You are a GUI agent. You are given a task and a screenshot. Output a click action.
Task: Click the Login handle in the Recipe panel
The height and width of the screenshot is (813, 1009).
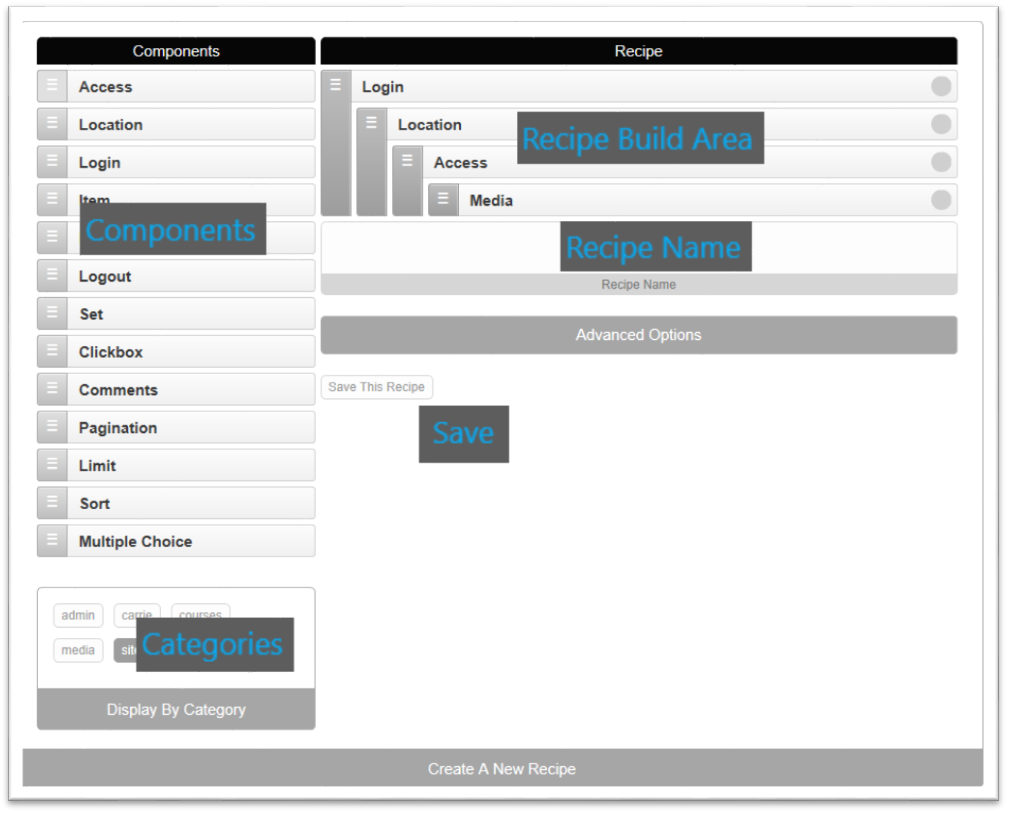(x=336, y=143)
